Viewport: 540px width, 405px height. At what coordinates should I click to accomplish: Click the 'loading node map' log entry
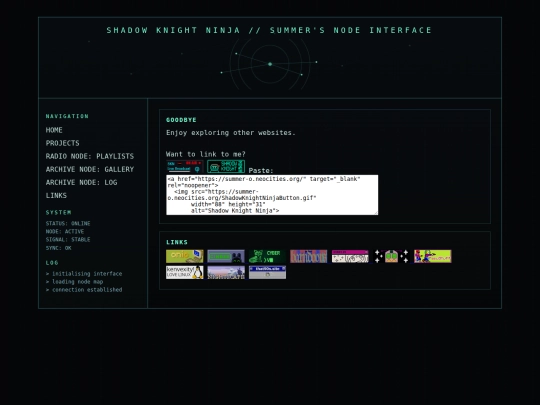(74, 282)
